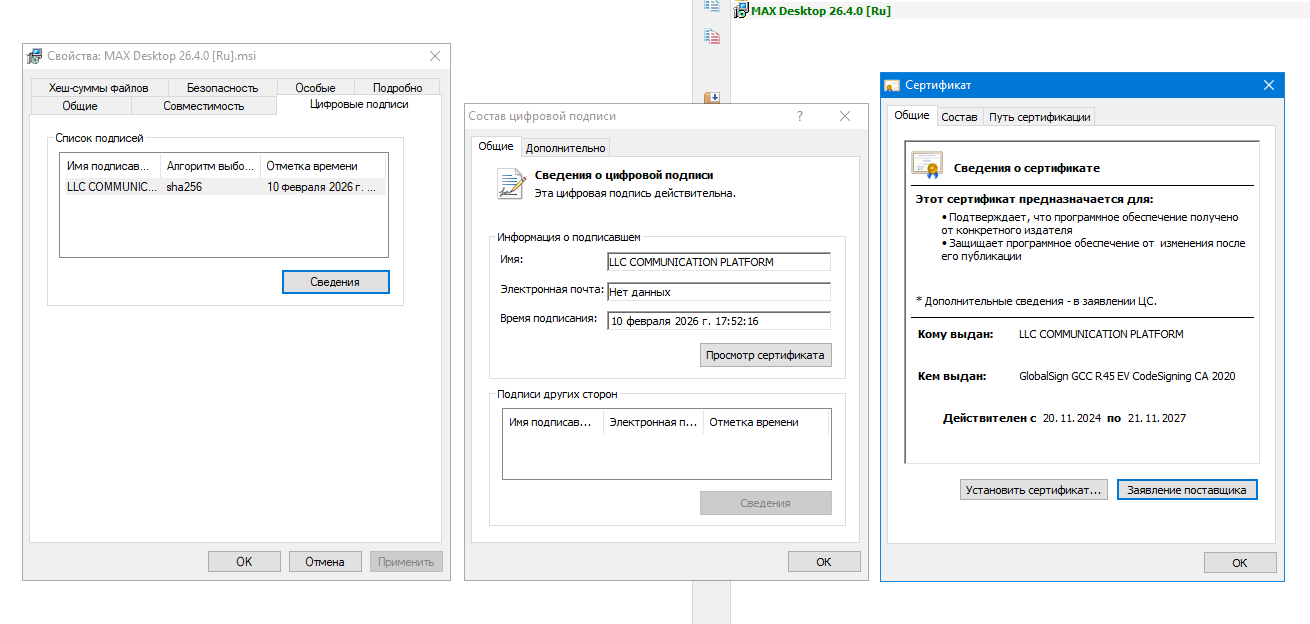This screenshot has height=624, width=1310.
Task: Click the Имя signer name field
Action: 719,262
